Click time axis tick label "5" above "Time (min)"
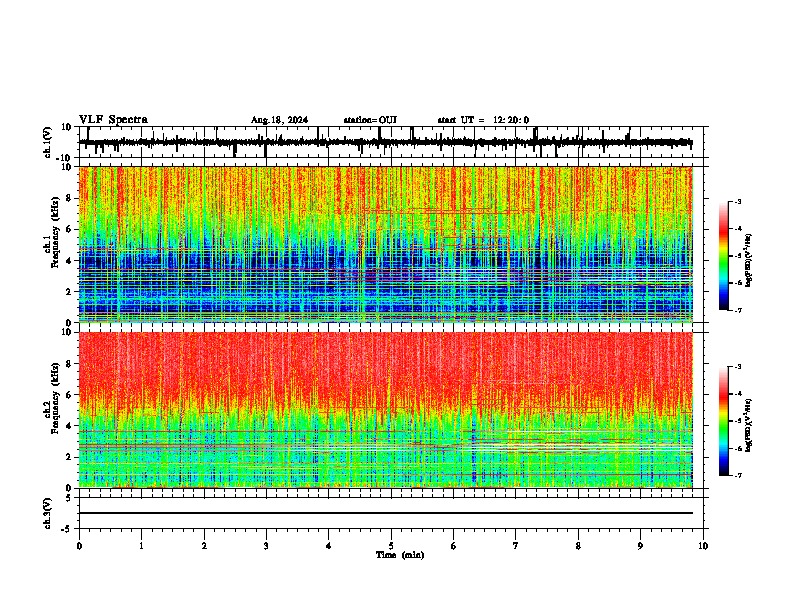 click(x=391, y=546)
